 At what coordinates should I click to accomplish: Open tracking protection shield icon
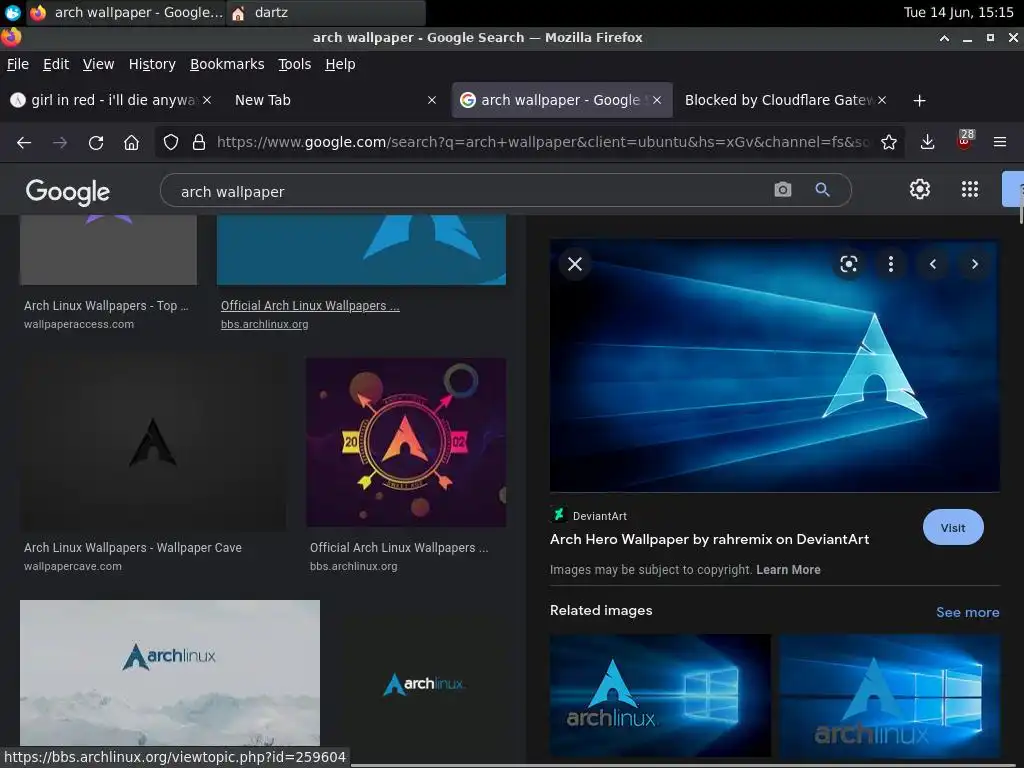click(x=170, y=142)
